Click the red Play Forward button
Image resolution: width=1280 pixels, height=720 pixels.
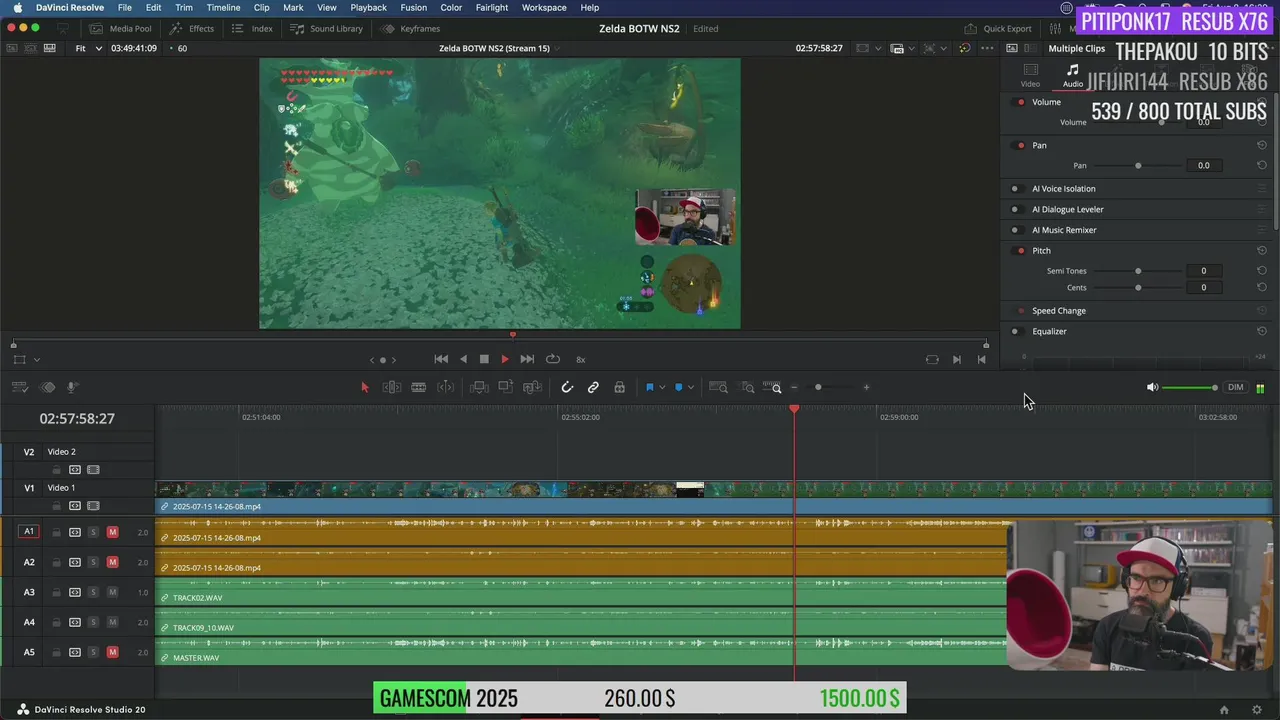[x=505, y=359]
